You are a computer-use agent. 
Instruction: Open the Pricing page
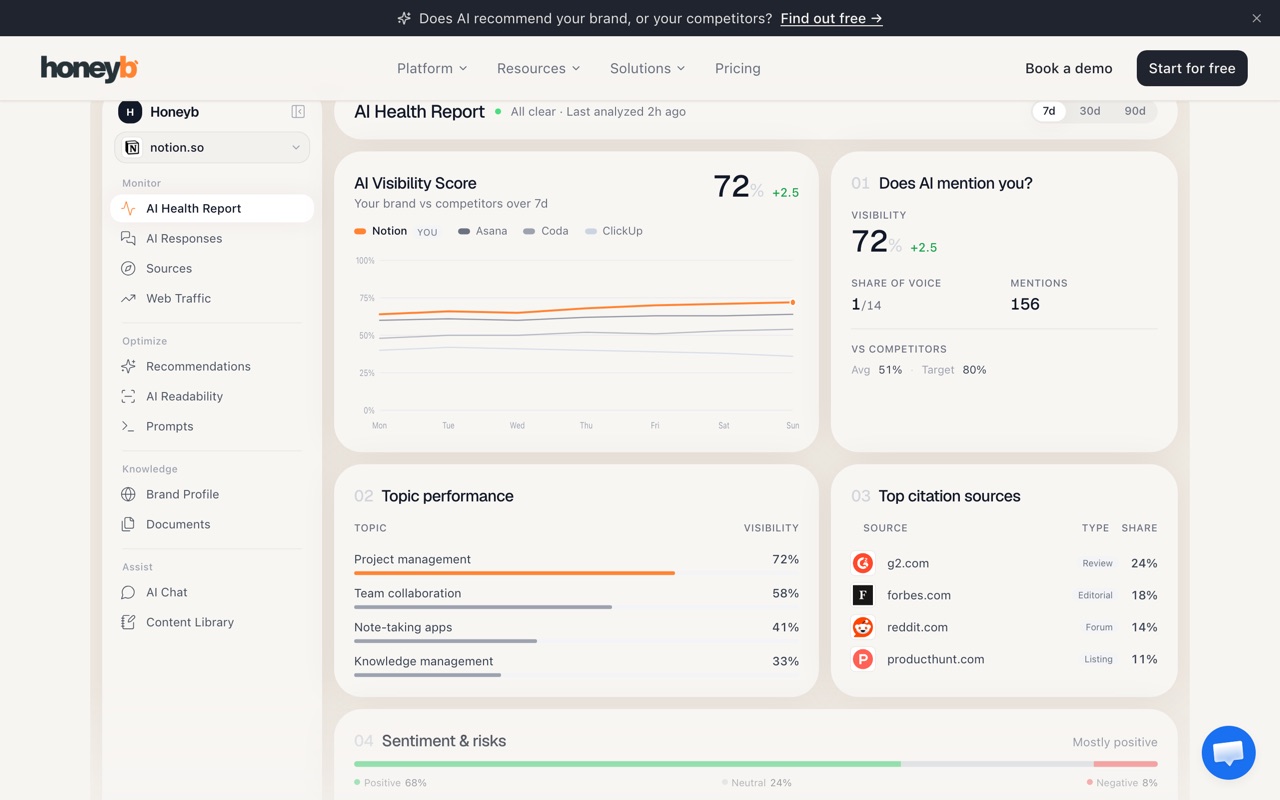point(738,68)
